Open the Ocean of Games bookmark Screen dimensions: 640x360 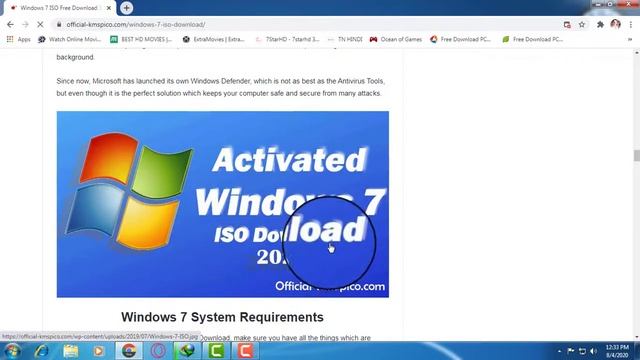(396, 39)
